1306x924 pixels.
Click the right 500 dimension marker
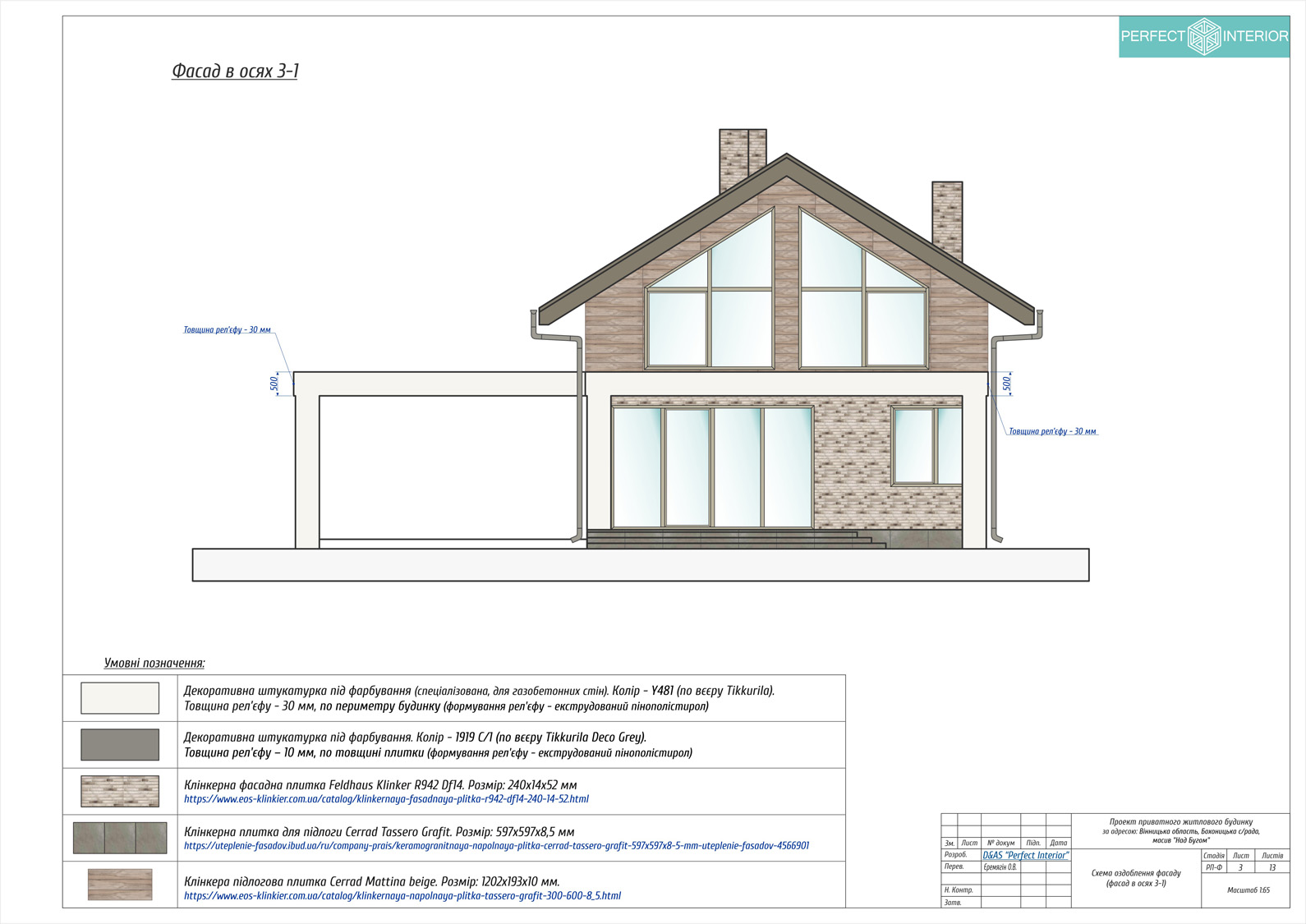(1007, 384)
